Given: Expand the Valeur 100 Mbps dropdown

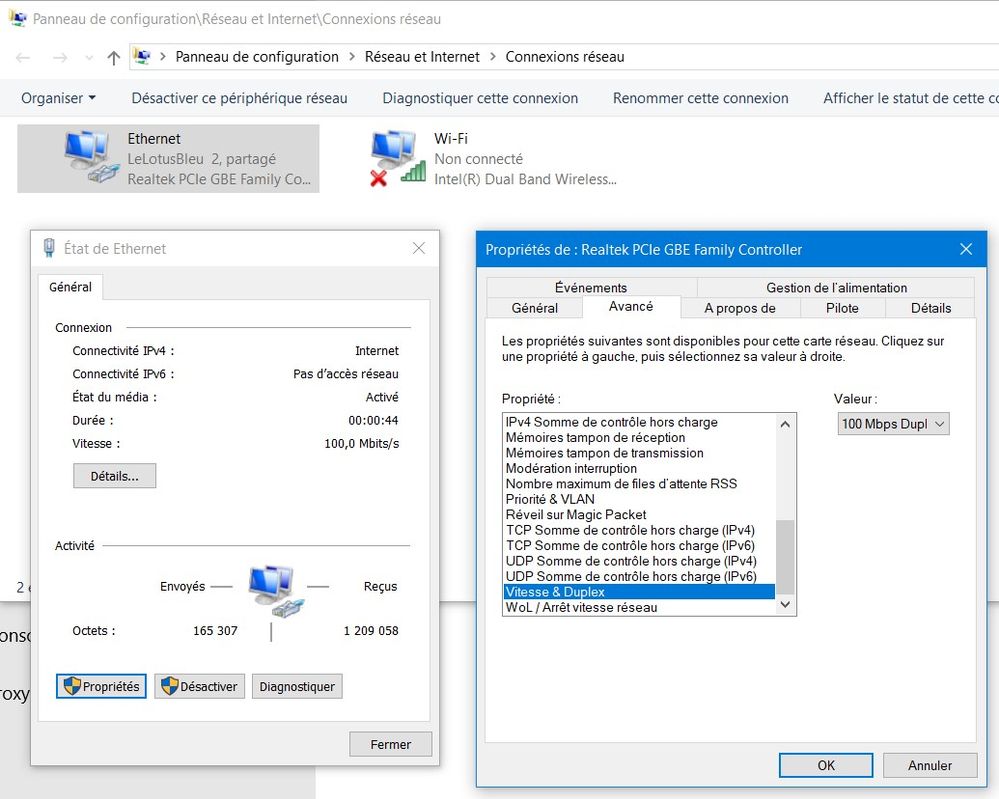Looking at the screenshot, I should click(893, 424).
